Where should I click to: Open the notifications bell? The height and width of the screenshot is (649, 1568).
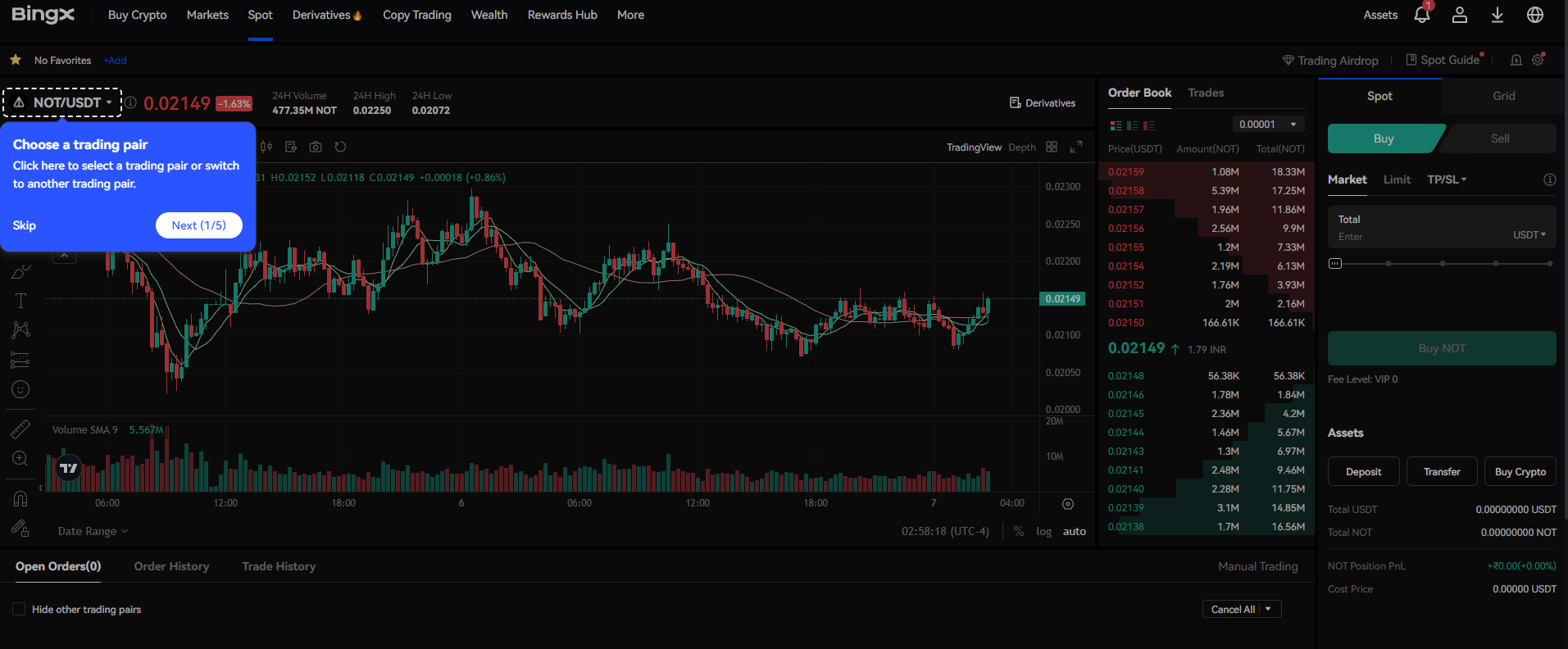1422,15
